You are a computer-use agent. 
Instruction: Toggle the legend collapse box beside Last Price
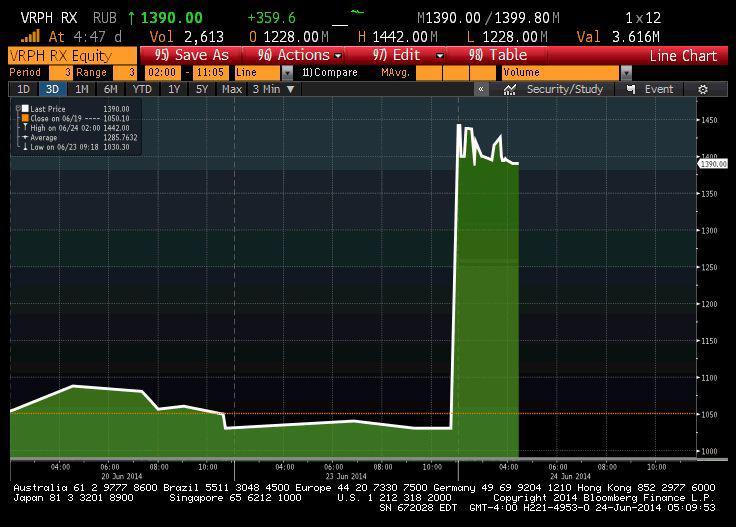pos(18,108)
